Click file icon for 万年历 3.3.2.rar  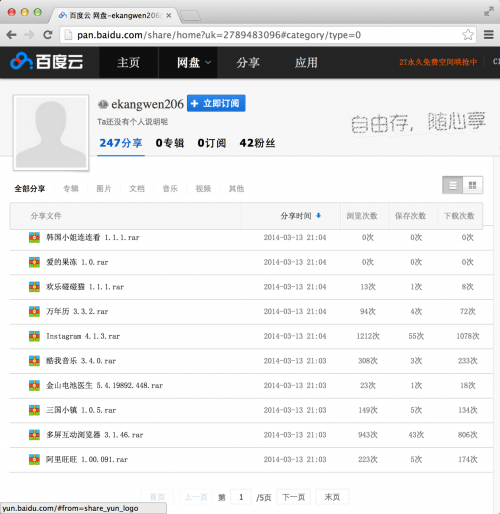34,311
